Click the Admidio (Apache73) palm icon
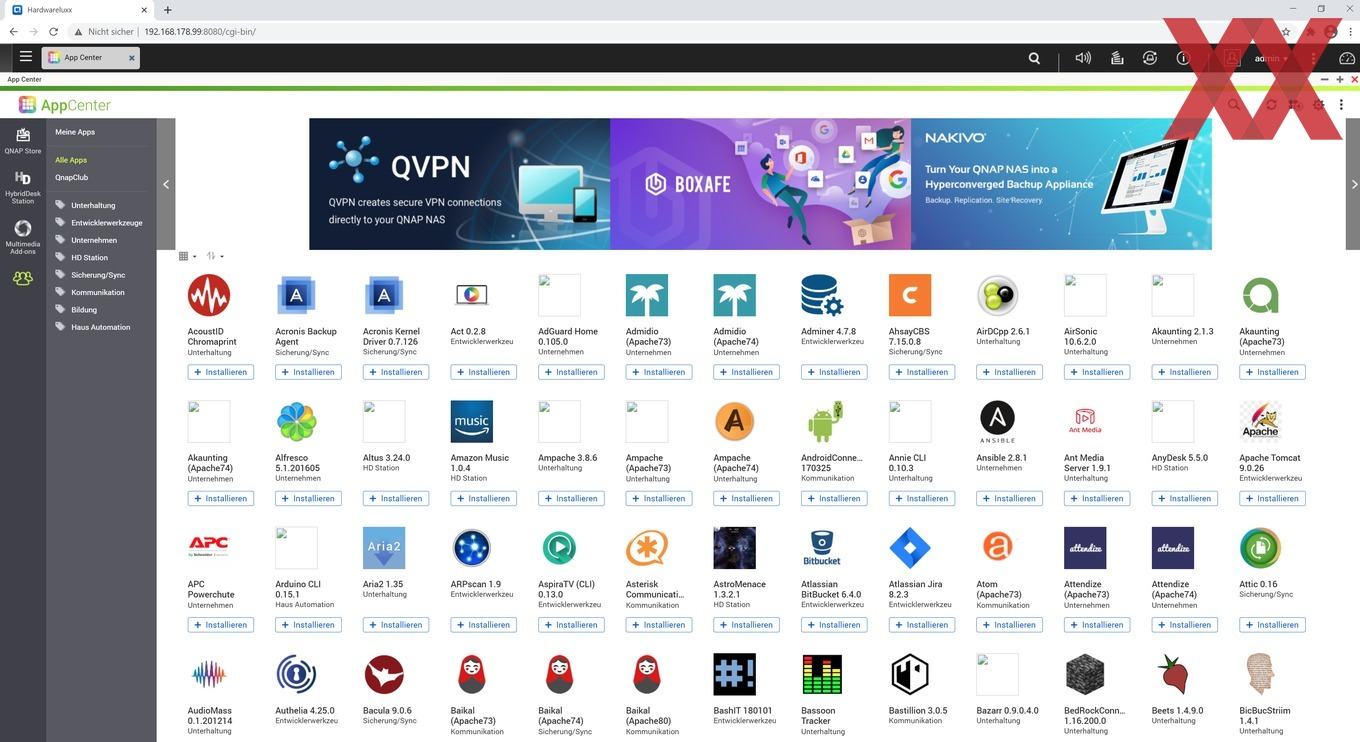The image size is (1360, 742). pos(647,296)
